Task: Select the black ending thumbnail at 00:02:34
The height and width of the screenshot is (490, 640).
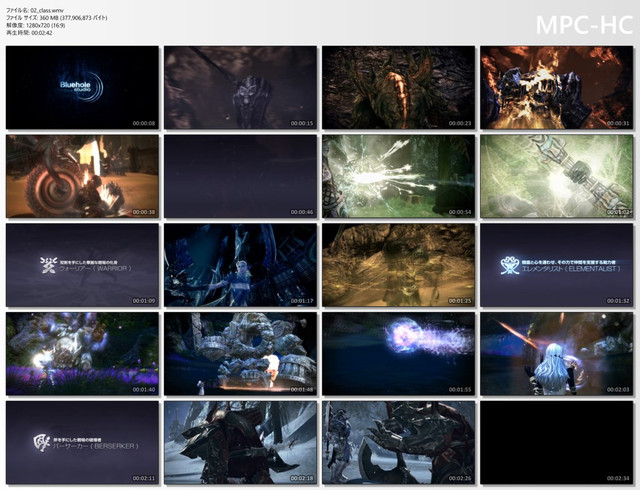Action: (x=557, y=443)
